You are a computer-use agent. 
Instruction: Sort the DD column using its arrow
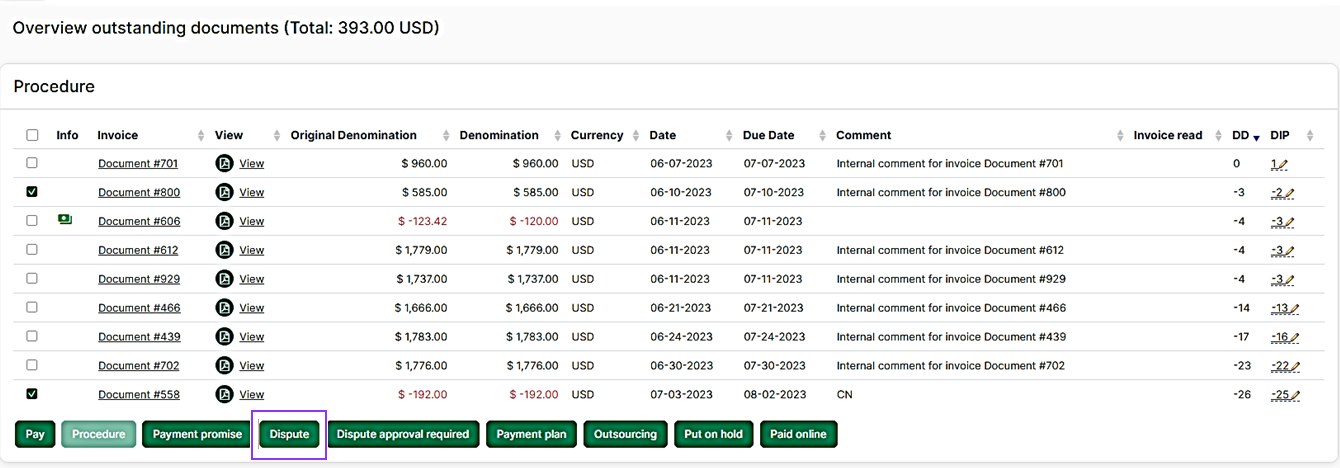click(x=1256, y=137)
